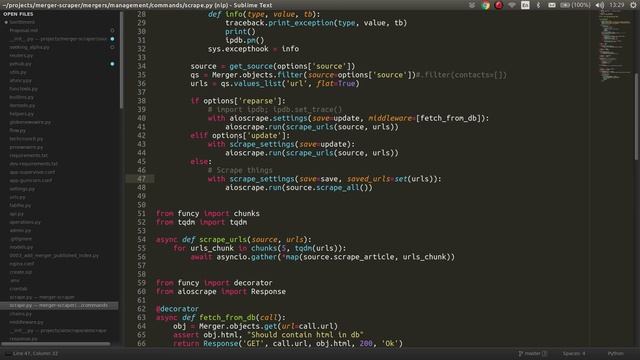This screenshot has height=360, width=640.
Task: Open the Spaces: 4 indentation menu
Action: tap(574, 353)
